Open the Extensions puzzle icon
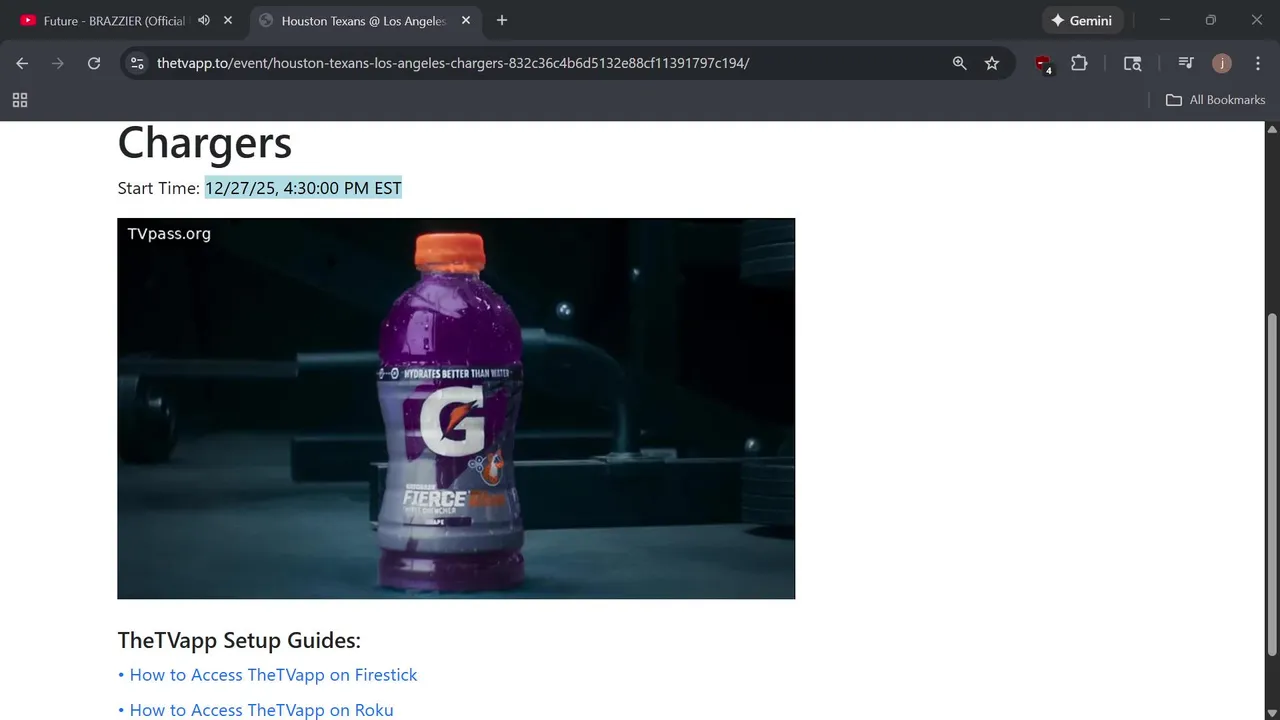Screen dimensions: 1280x720 click(1079, 63)
